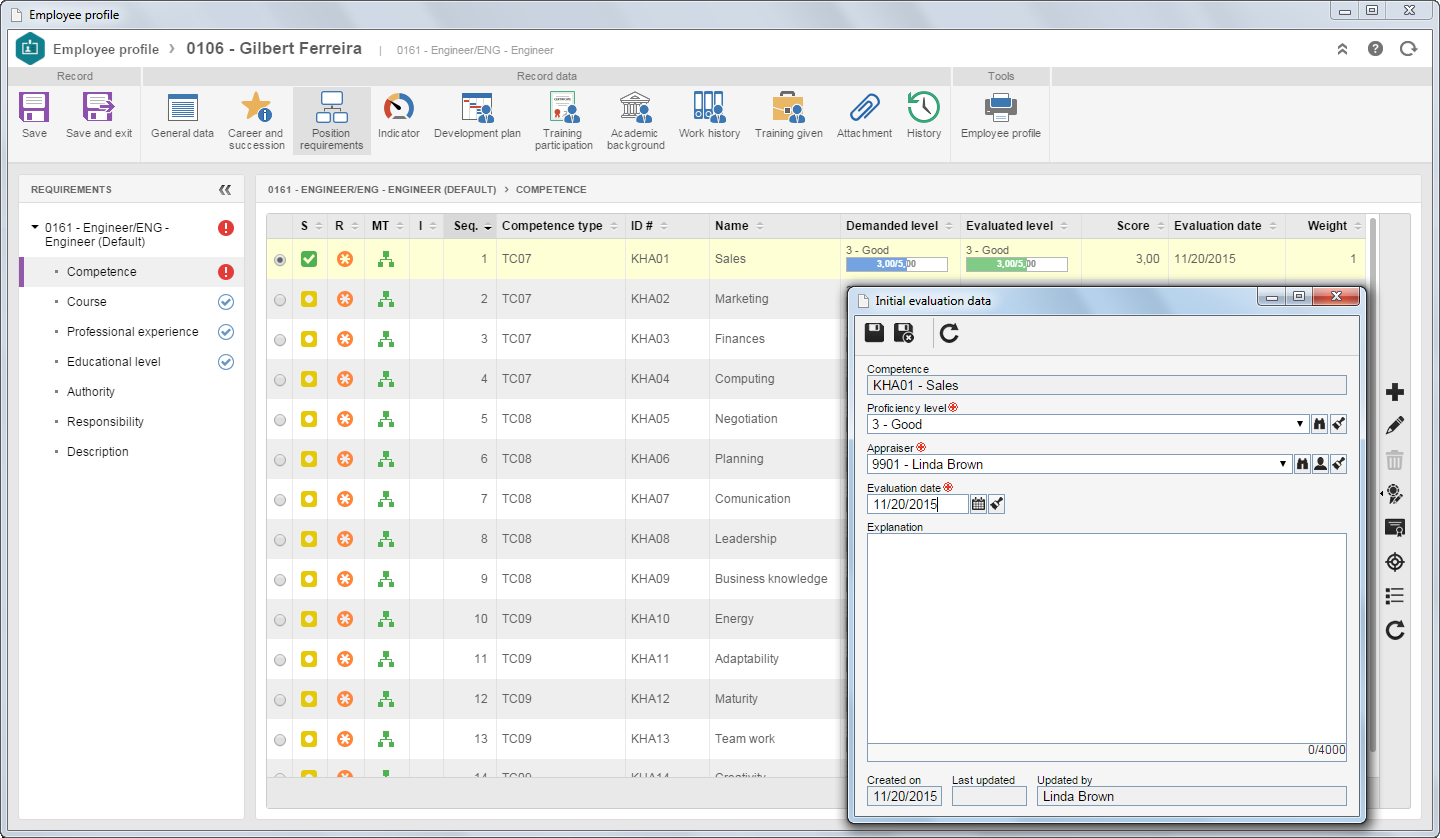1440x838 pixels.
Task: Click the KHA03 ID cell
Action: 668,339
